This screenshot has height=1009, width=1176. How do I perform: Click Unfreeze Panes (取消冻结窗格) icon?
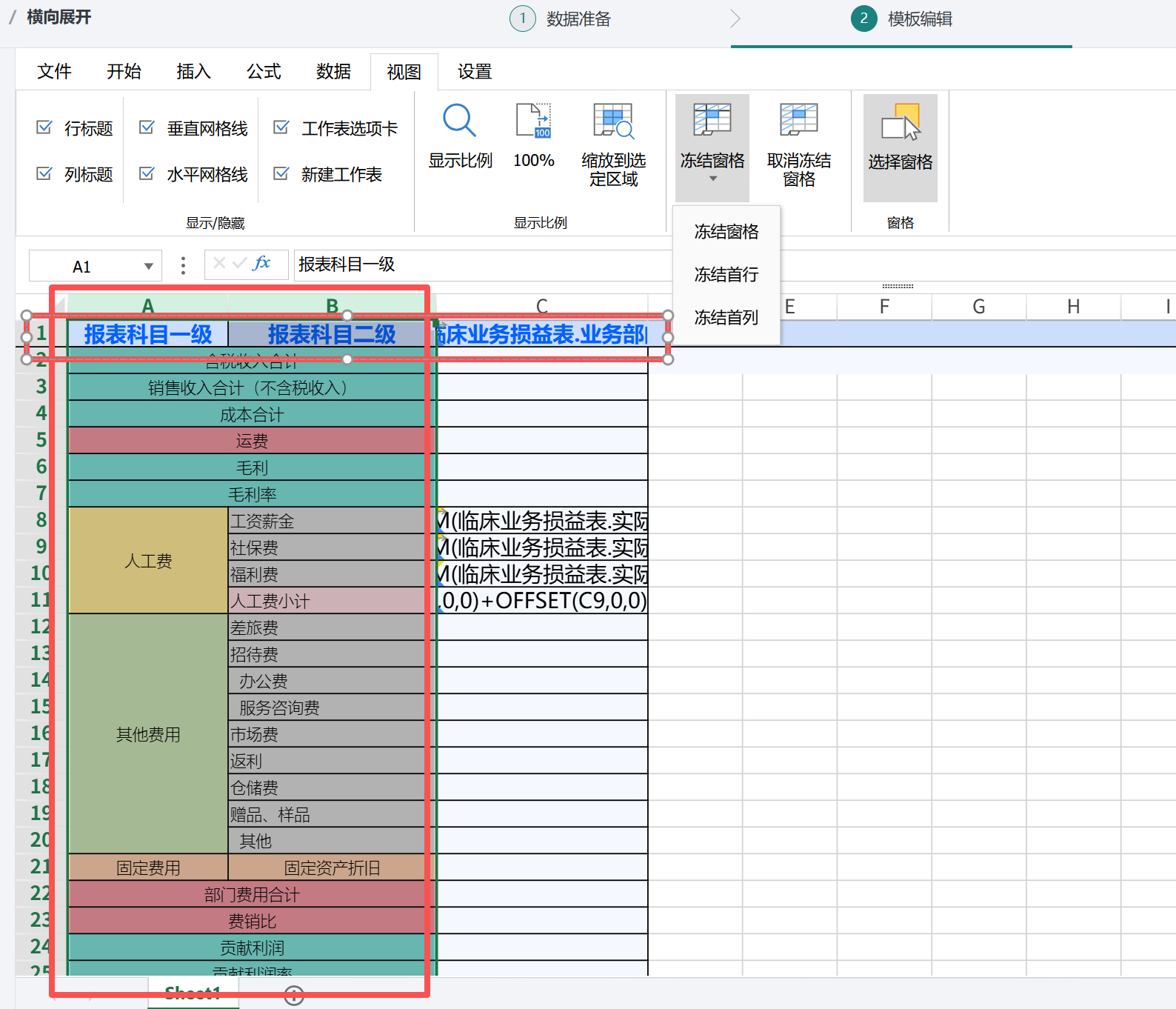pyautogui.click(x=799, y=146)
